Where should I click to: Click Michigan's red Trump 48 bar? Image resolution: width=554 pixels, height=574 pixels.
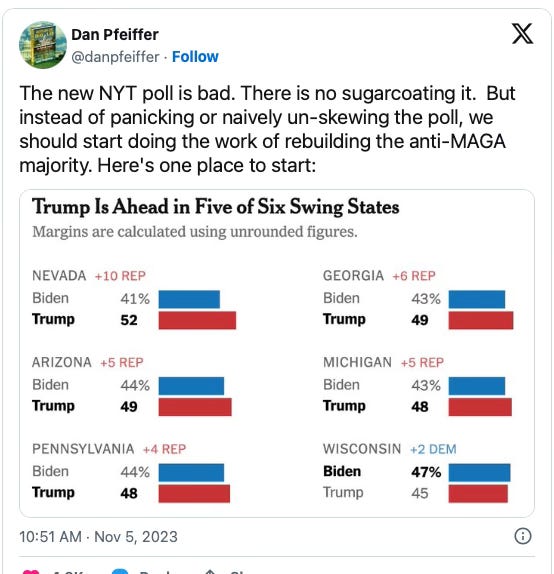coord(480,407)
